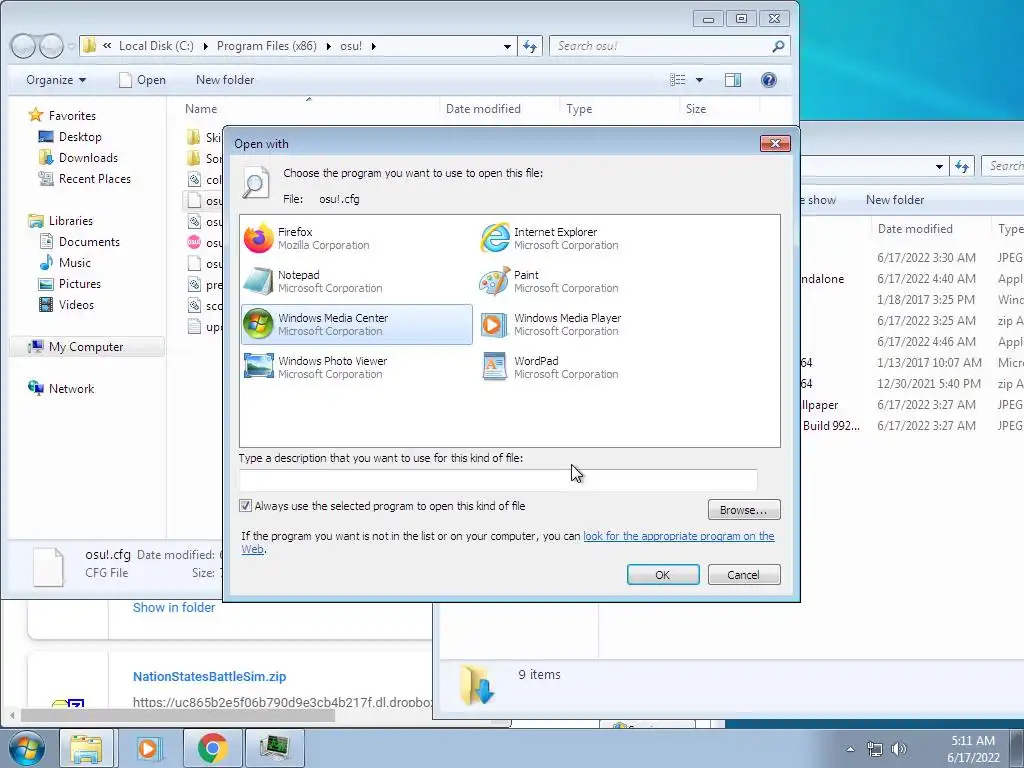The width and height of the screenshot is (1024, 768).
Task: Cancel the Open with dialog
Action: 744,575
